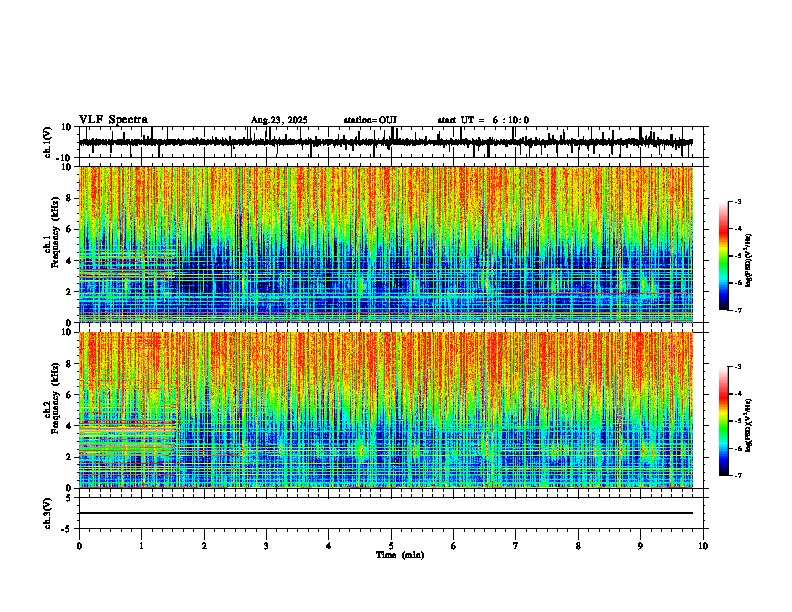Click the time axis tick label "7"
Viewport: 792px width, 612px height.
tap(516, 546)
